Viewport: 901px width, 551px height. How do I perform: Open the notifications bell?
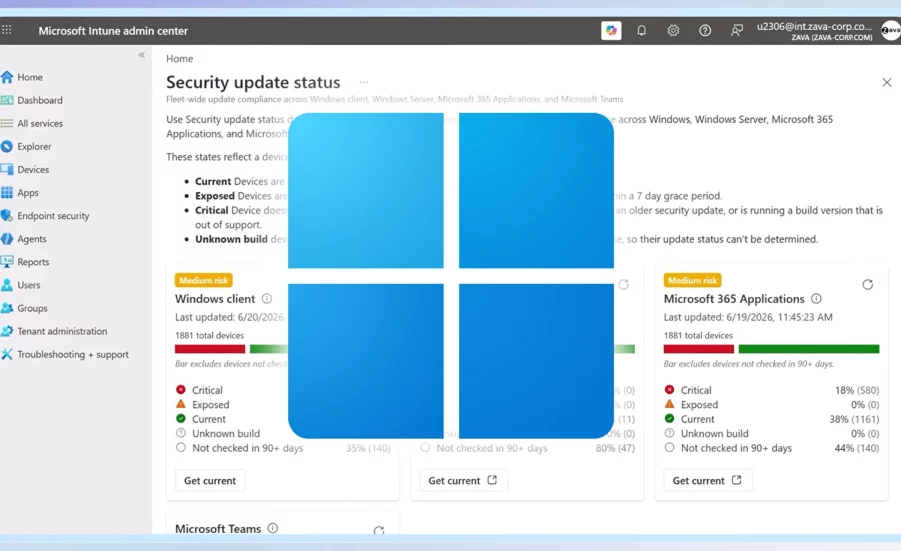[641, 30]
